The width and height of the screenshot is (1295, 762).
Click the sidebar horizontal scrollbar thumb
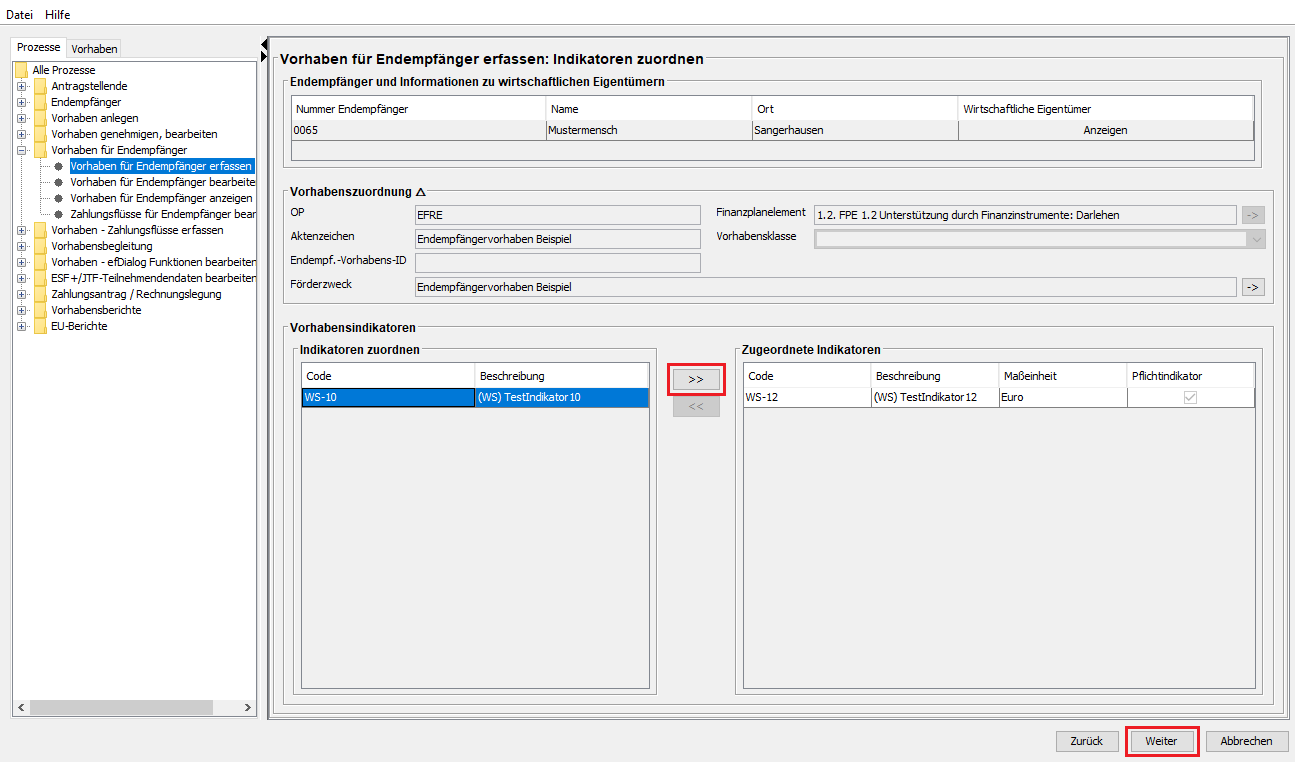pos(120,707)
